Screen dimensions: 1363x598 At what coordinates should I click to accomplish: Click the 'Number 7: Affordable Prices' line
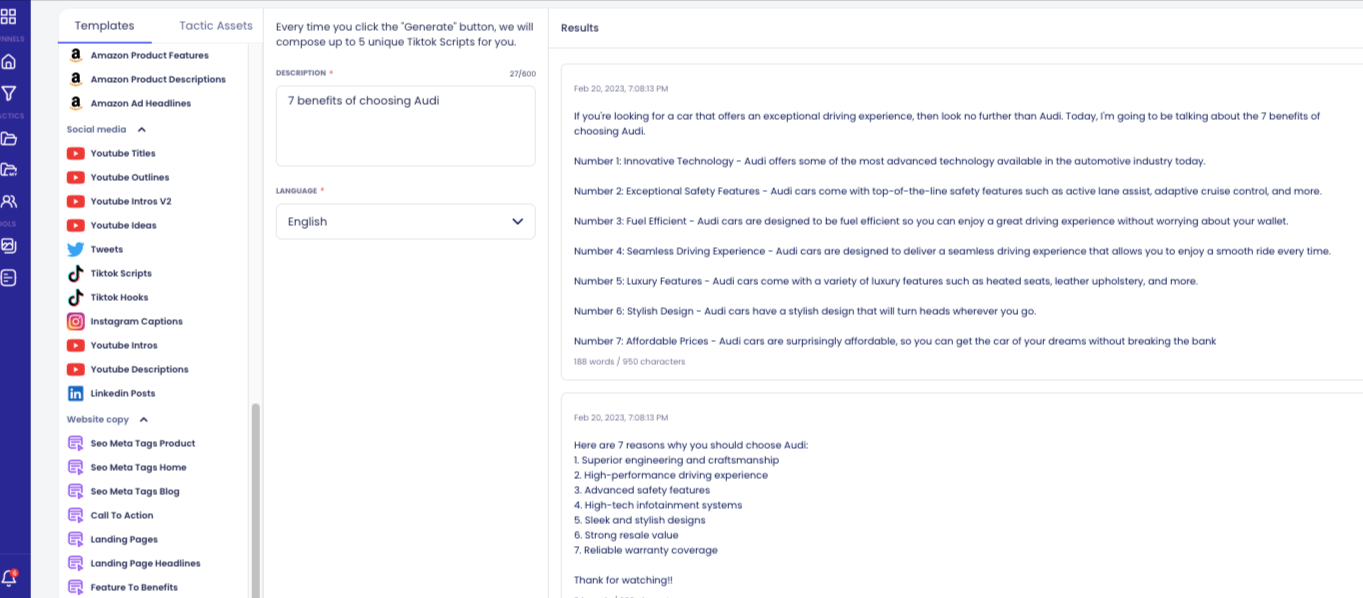(895, 341)
